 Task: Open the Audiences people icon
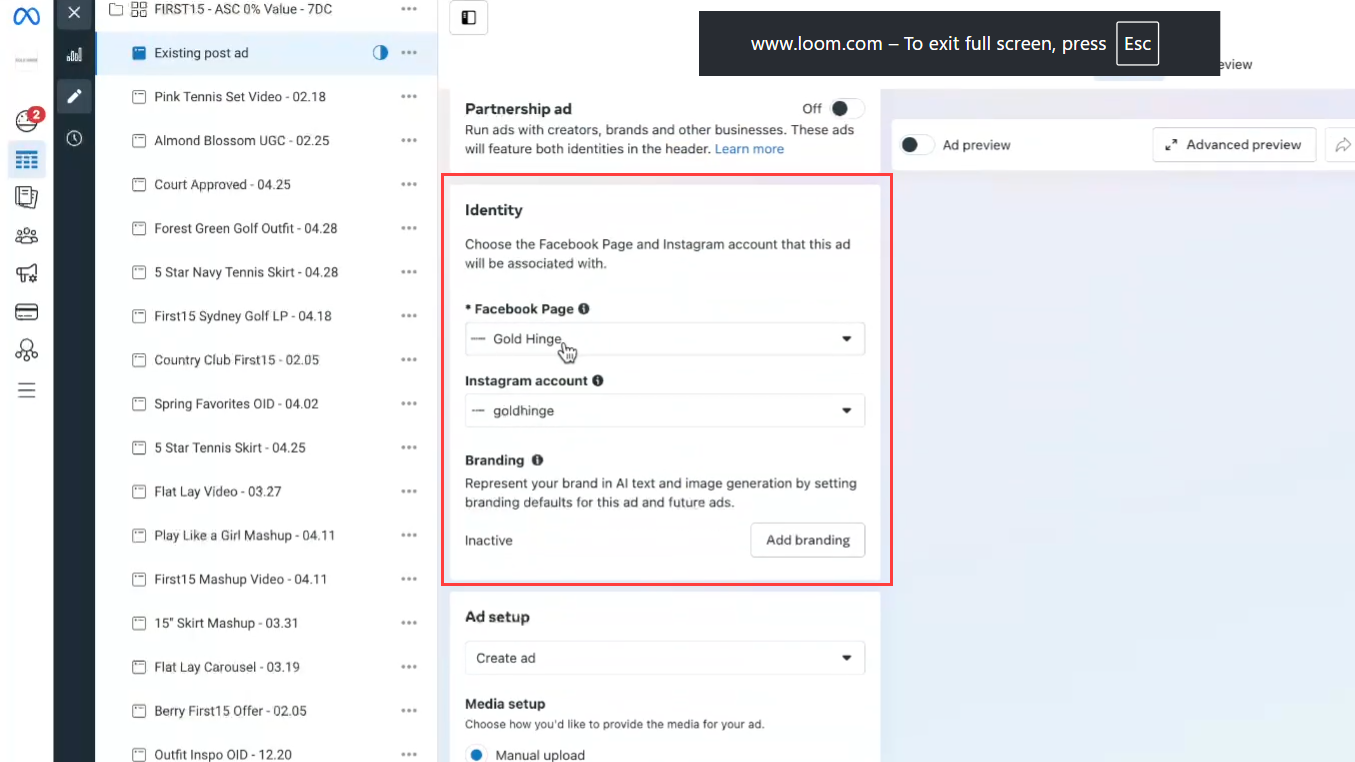coord(27,236)
